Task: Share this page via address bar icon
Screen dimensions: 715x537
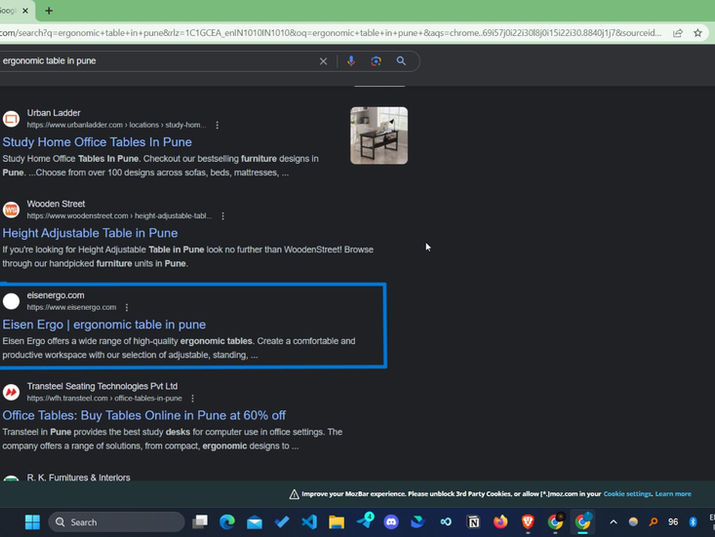Action: point(678,33)
